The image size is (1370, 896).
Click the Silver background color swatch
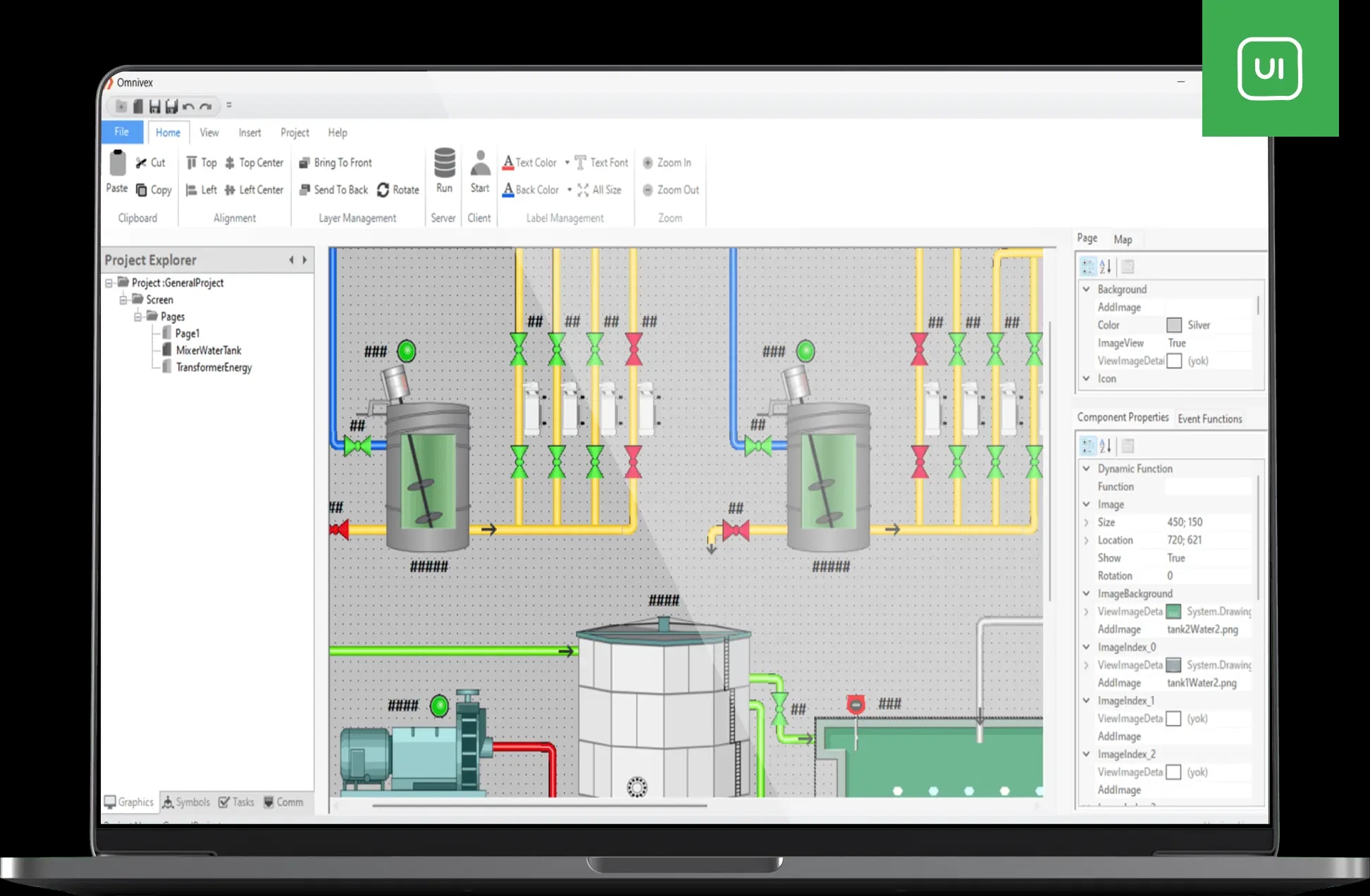coord(1174,325)
